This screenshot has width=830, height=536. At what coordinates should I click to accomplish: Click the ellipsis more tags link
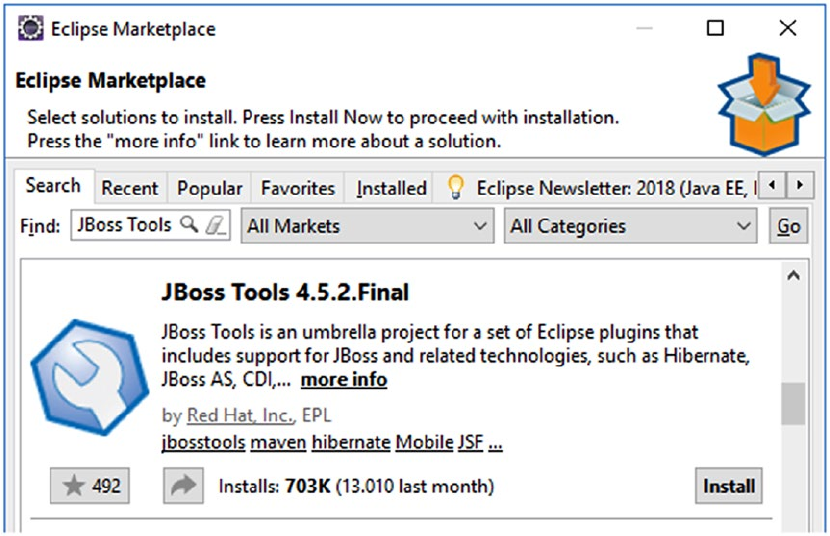click(x=495, y=443)
